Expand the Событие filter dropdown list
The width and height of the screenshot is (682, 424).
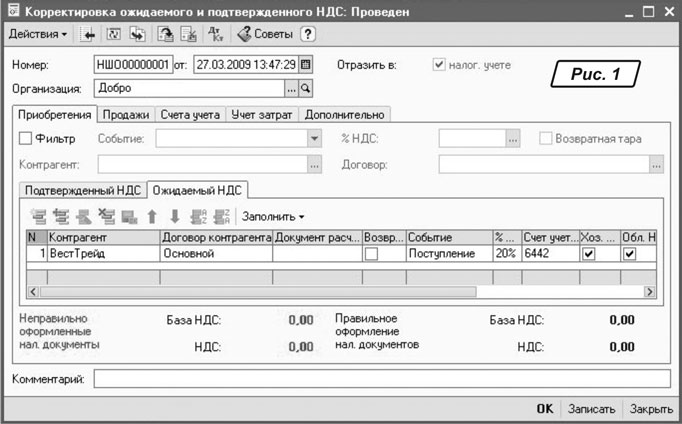coord(314,139)
